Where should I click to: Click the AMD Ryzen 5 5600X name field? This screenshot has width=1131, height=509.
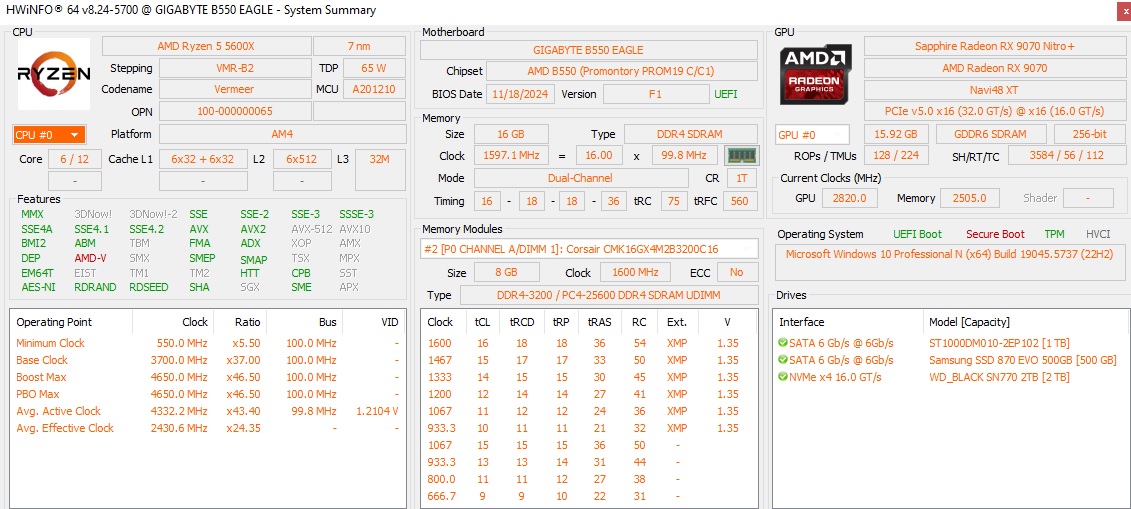pos(206,46)
